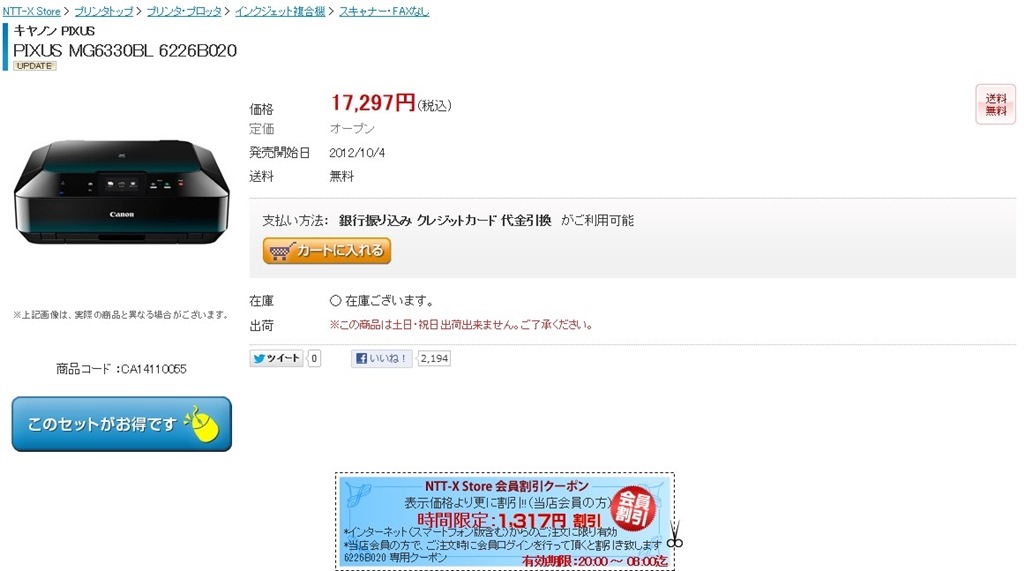The image size is (1024, 571).
Task: Click the このセットがお得です blue button
Action: coord(121,424)
